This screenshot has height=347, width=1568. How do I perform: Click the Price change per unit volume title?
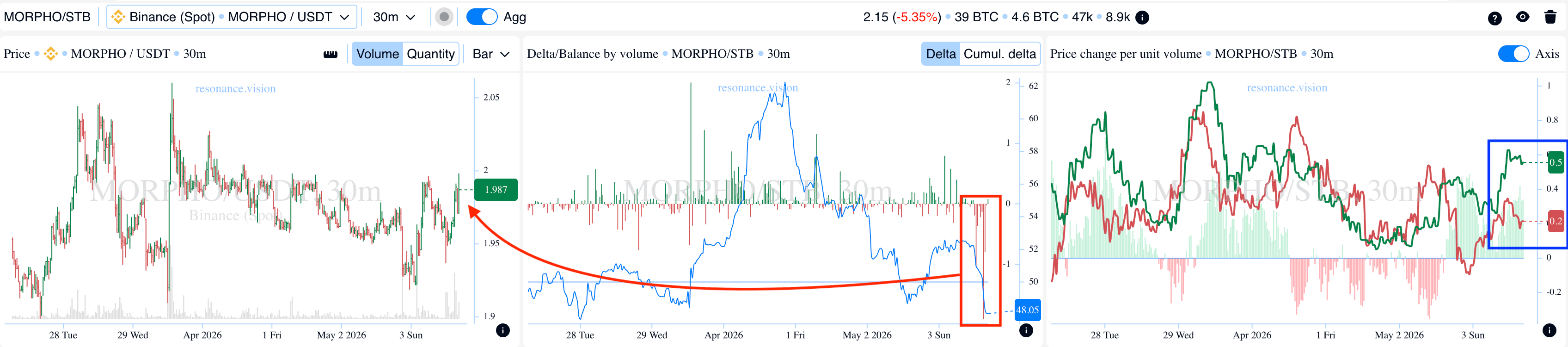point(1126,54)
